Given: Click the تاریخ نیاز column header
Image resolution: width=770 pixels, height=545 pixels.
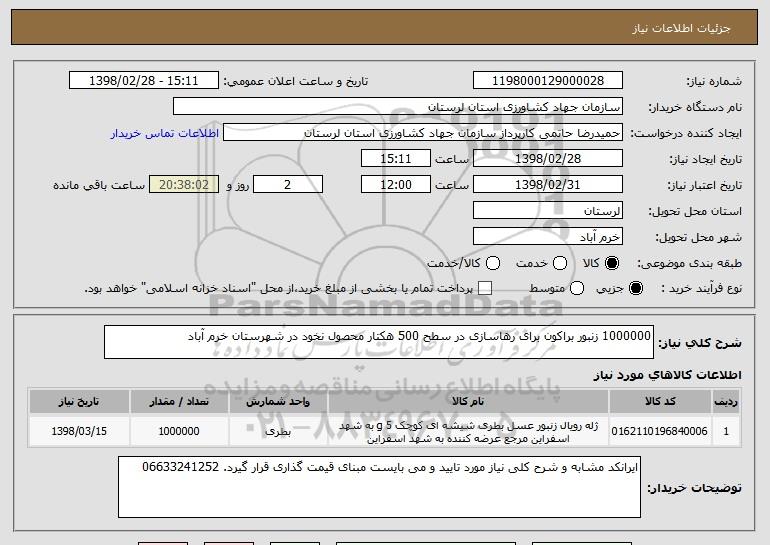Looking at the screenshot, I should 79,402.
